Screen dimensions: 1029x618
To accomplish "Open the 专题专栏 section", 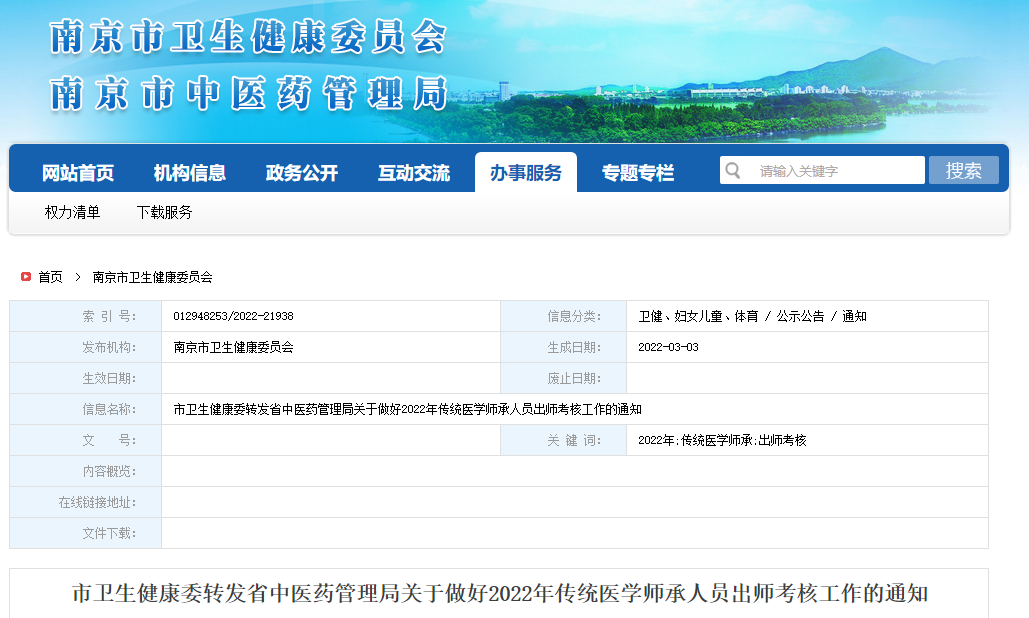I will (x=638, y=173).
